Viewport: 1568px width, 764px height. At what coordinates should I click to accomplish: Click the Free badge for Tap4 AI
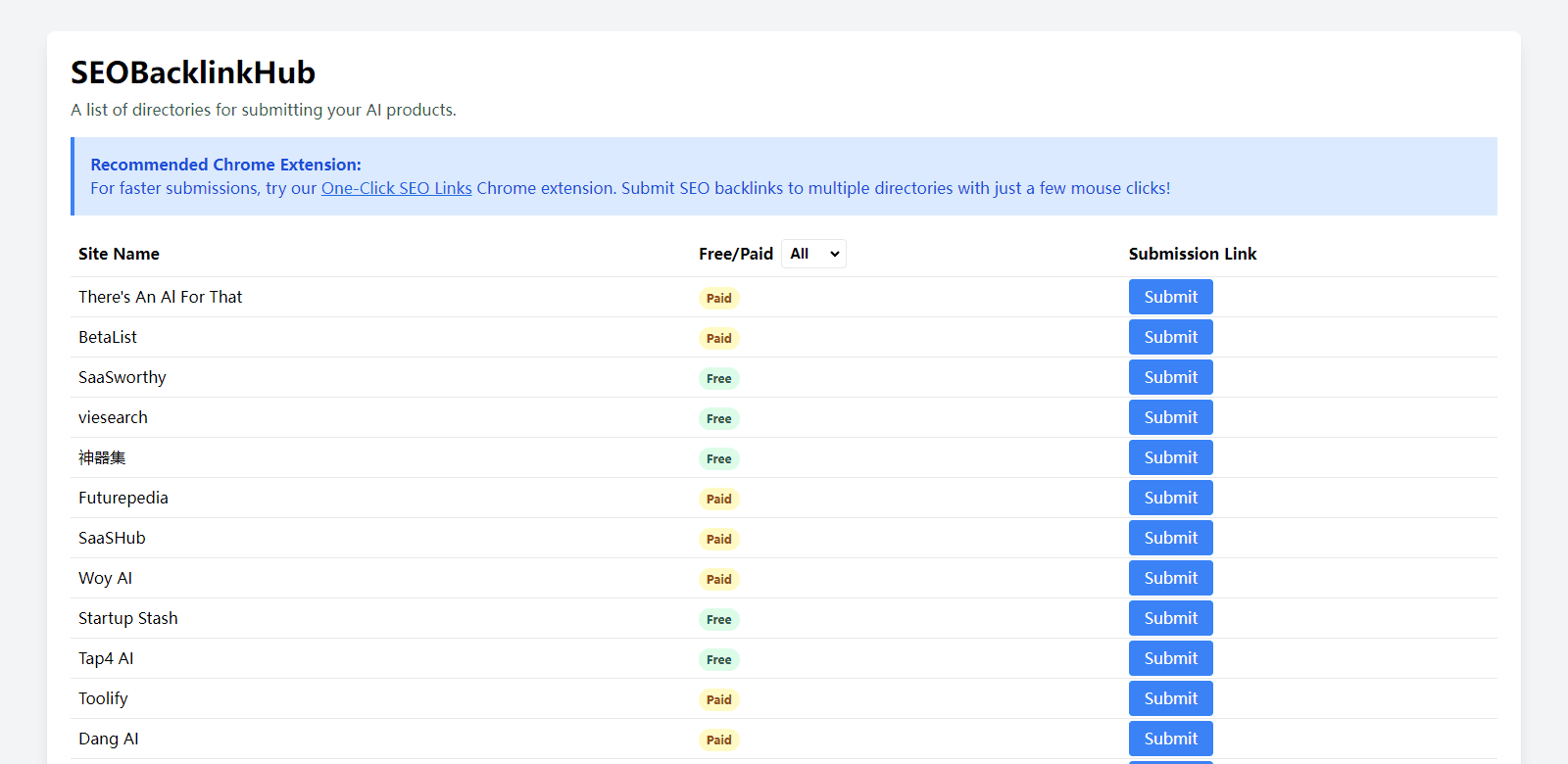(719, 659)
